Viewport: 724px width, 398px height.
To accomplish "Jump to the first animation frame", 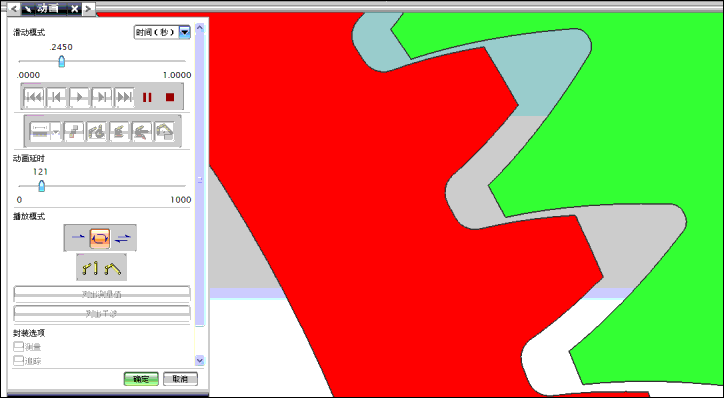I will coord(34,97).
